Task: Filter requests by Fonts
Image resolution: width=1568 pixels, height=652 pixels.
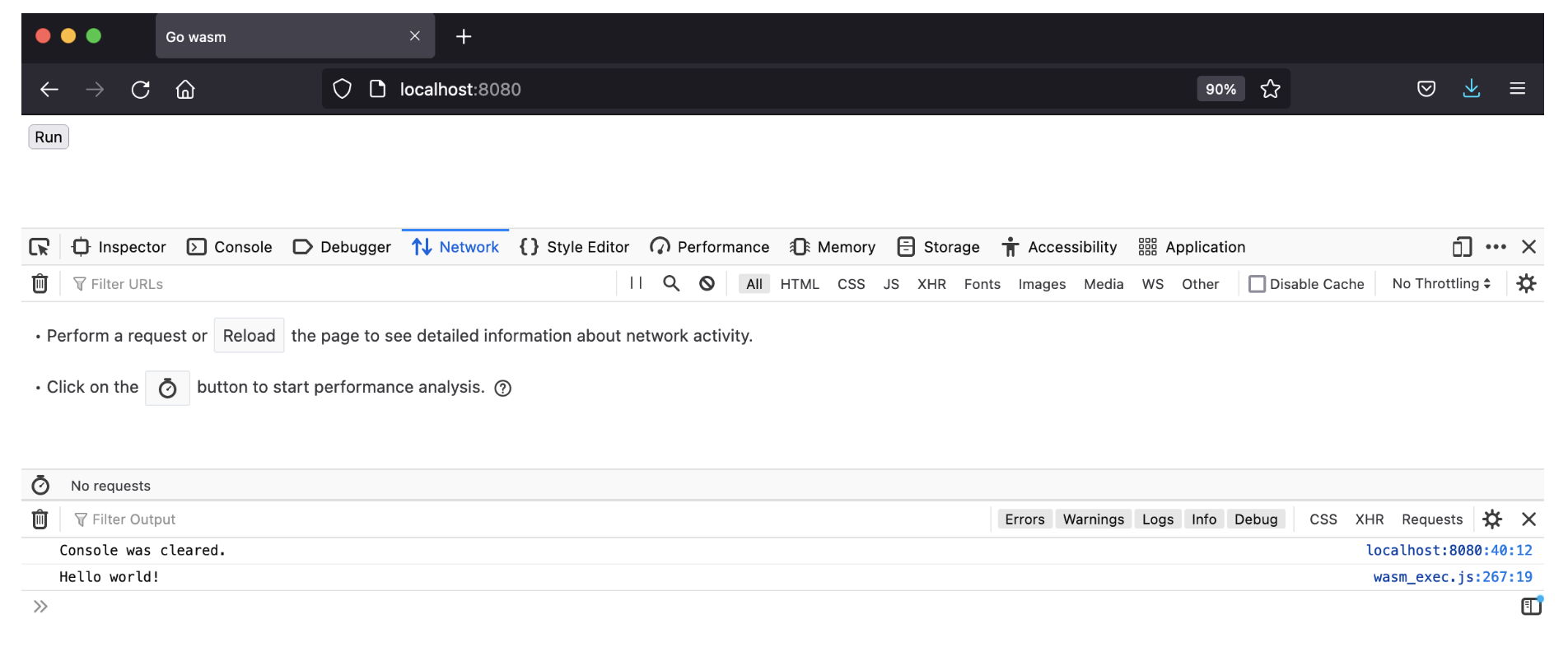Action: (982, 284)
